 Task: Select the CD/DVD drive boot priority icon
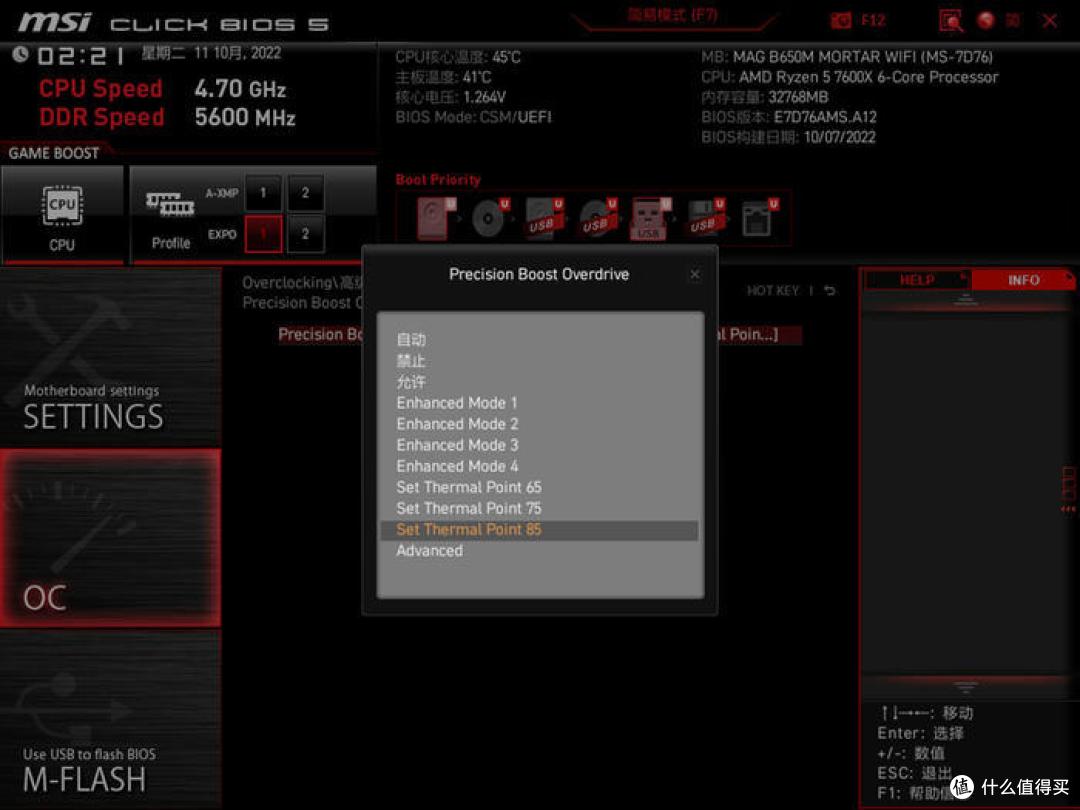click(490, 218)
